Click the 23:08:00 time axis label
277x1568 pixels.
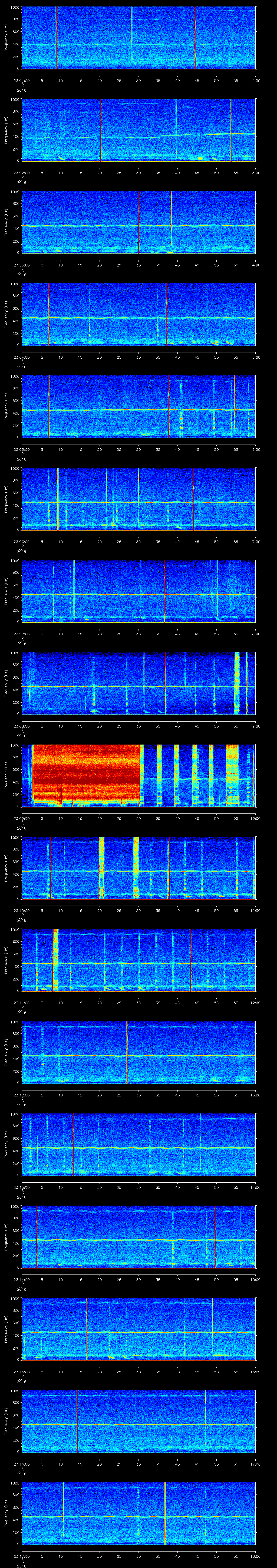coord(21,726)
